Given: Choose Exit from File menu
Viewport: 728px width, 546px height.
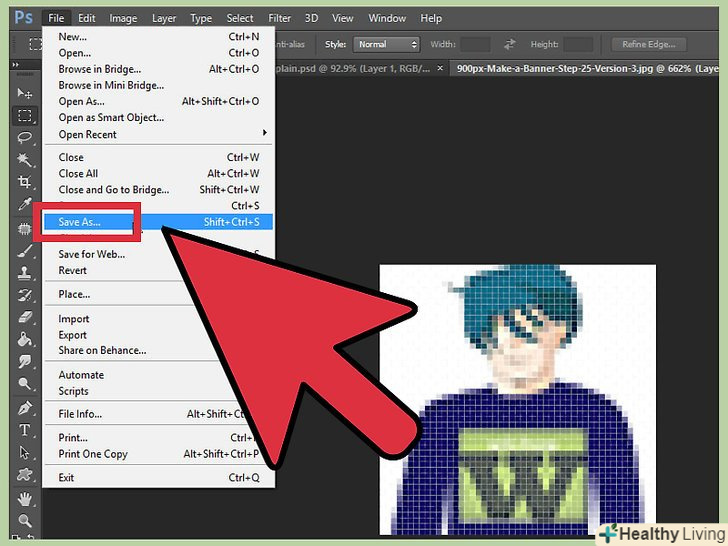Looking at the screenshot, I should pos(158,477).
